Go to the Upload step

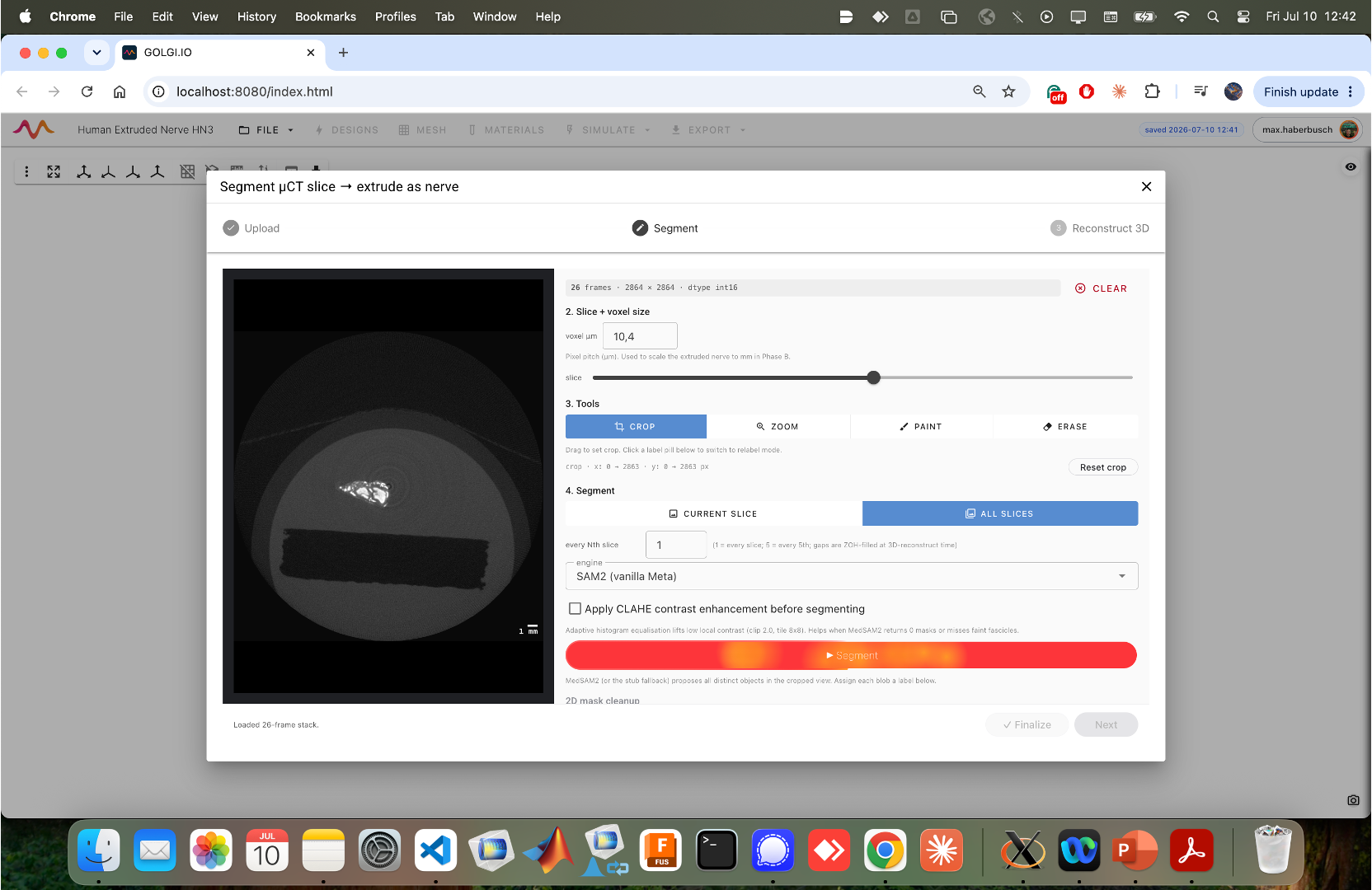click(251, 228)
